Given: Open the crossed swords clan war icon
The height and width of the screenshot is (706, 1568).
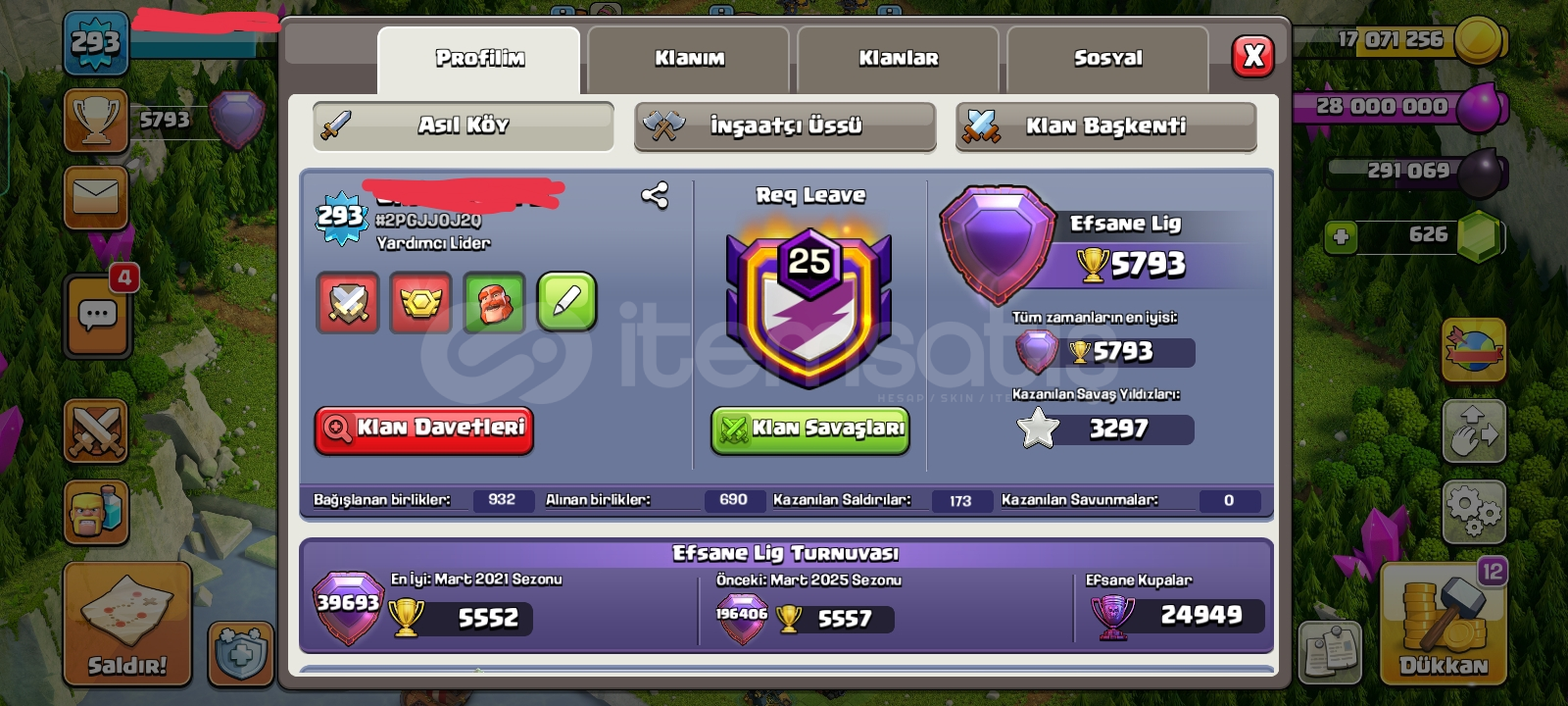Looking at the screenshot, I should coord(96,430).
